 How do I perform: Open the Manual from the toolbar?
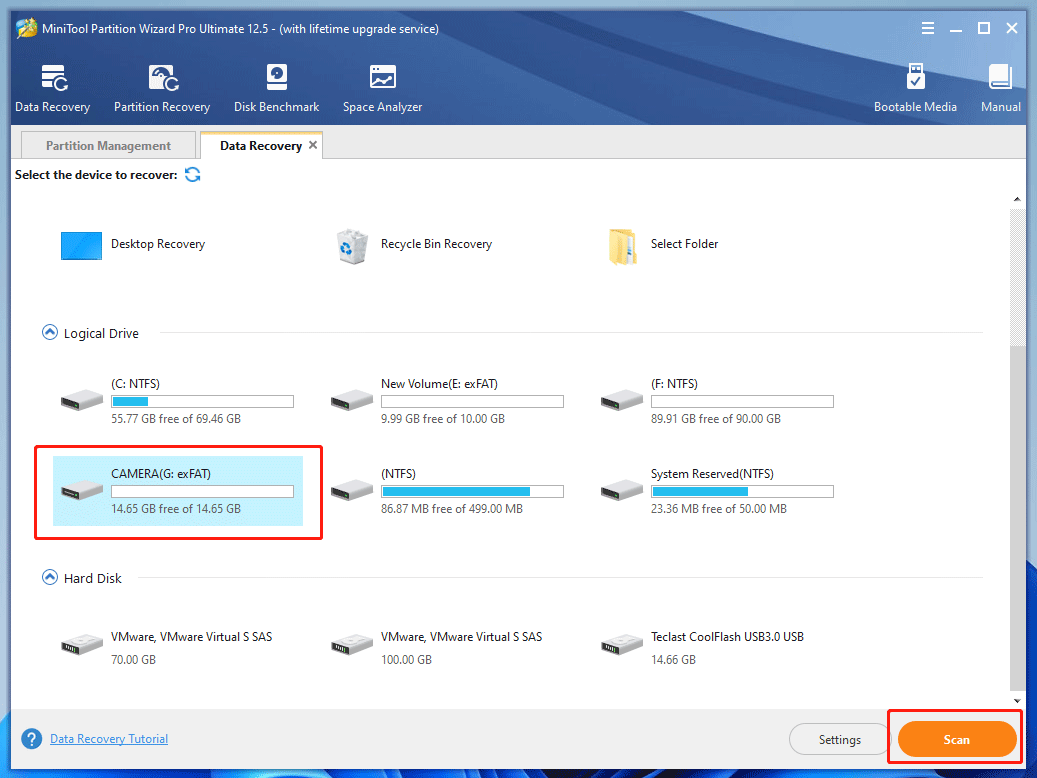1001,89
